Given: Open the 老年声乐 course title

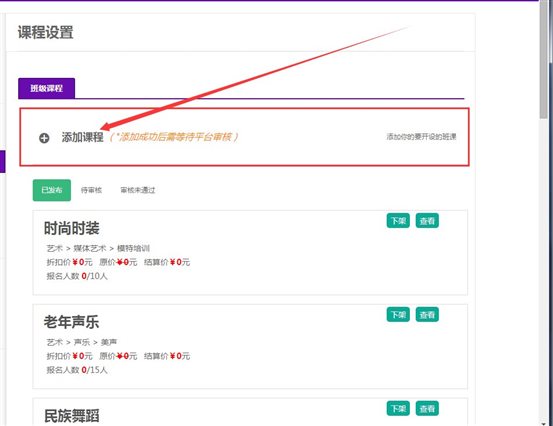Looking at the screenshot, I should (72, 322).
